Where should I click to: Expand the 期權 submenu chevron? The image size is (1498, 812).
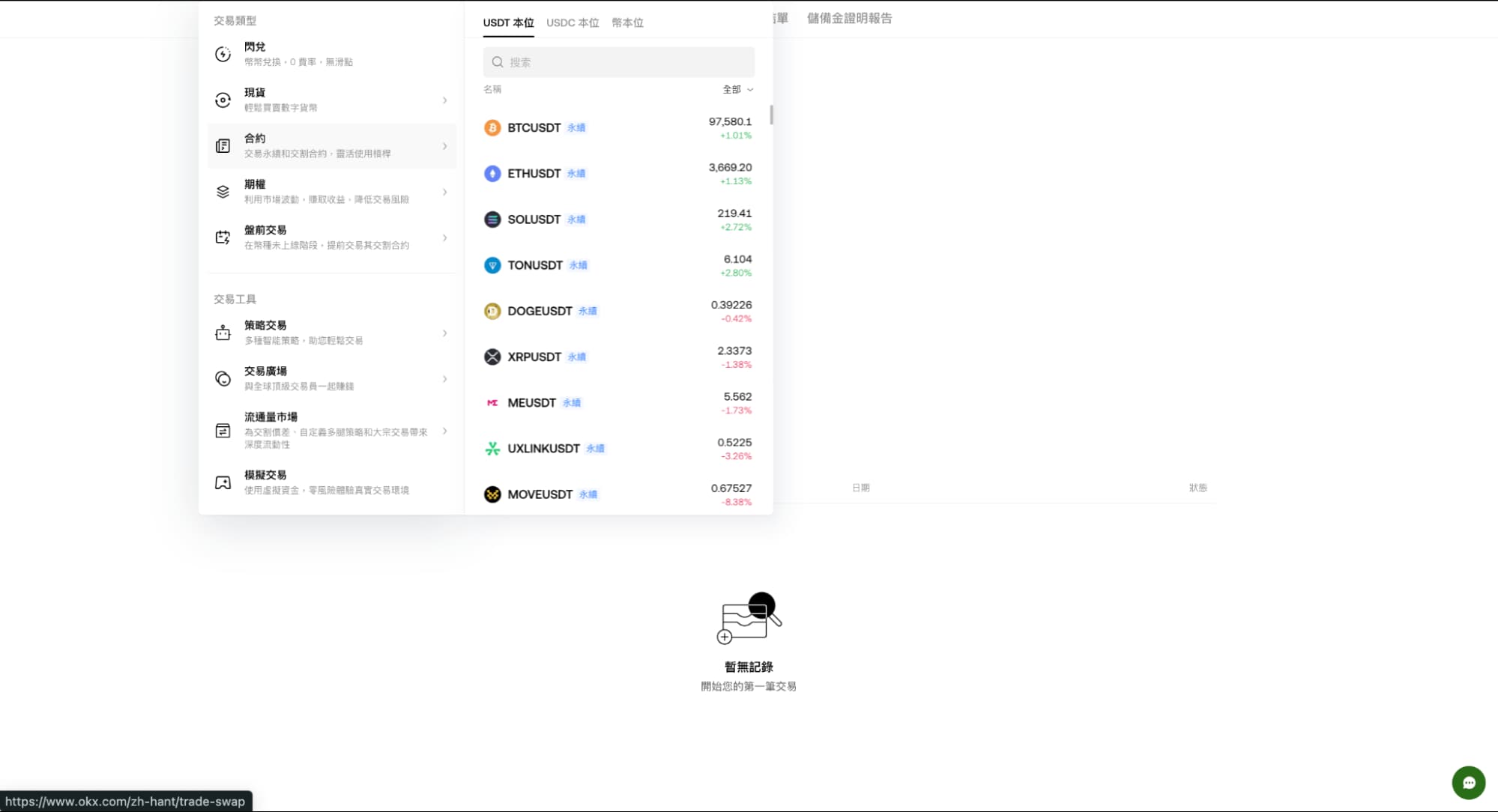pos(444,192)
